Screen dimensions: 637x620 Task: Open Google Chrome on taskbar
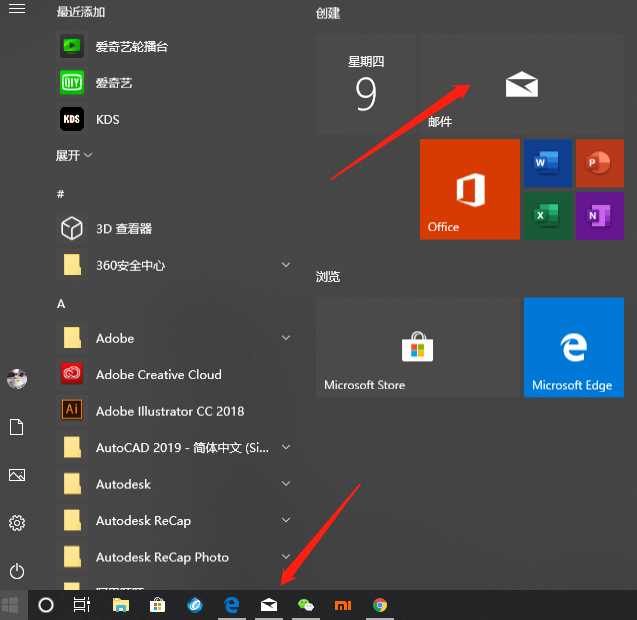pyautogui.click(x=380, y=605)
